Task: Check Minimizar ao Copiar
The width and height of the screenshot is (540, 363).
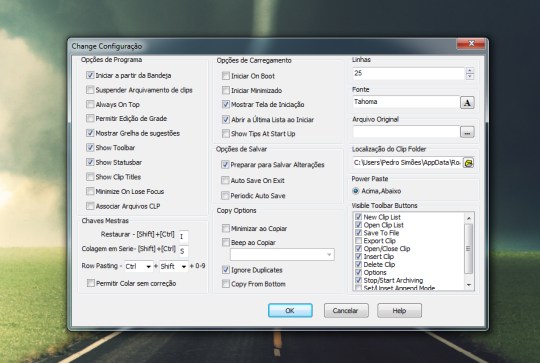Action: click(226, 228)
